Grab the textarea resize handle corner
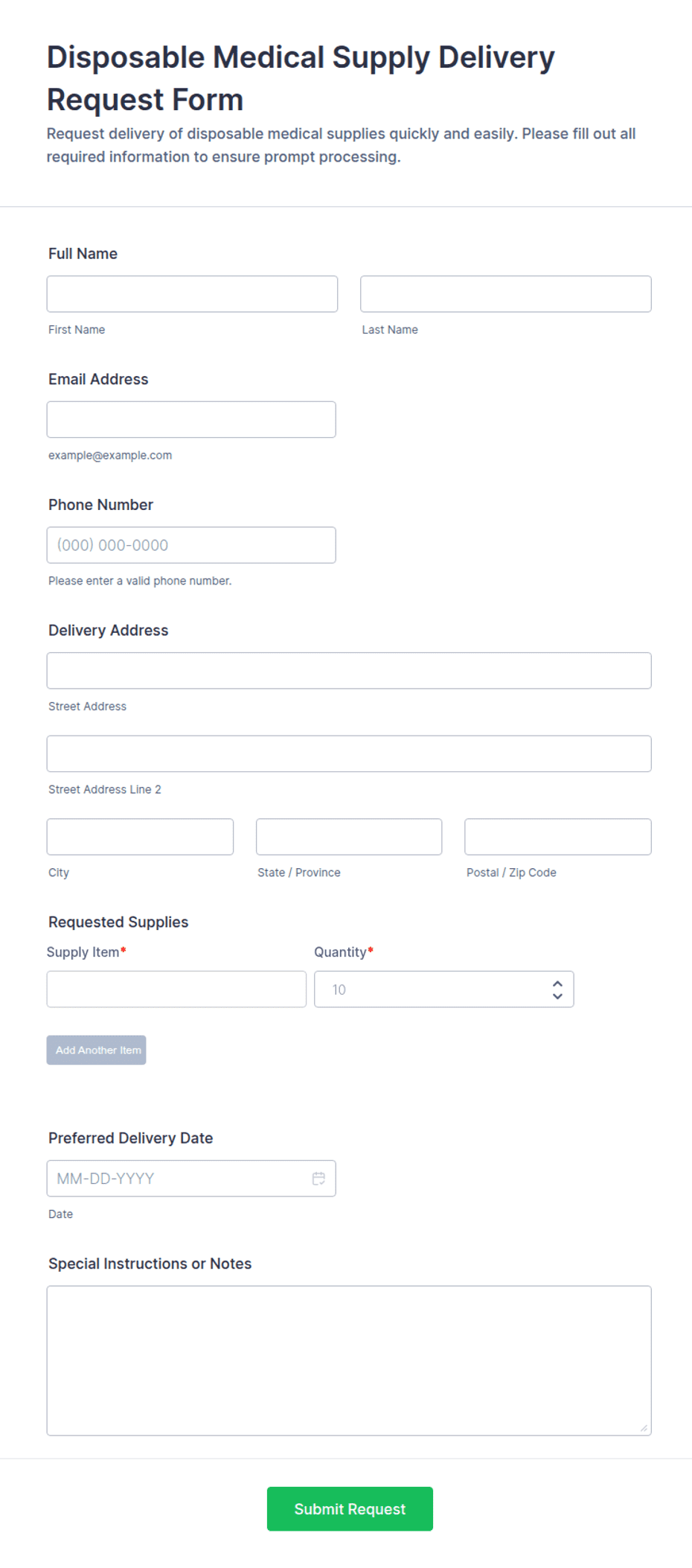Image resolution: width=692 pixels, height=1568 pixels. (x=644, y=1427)
